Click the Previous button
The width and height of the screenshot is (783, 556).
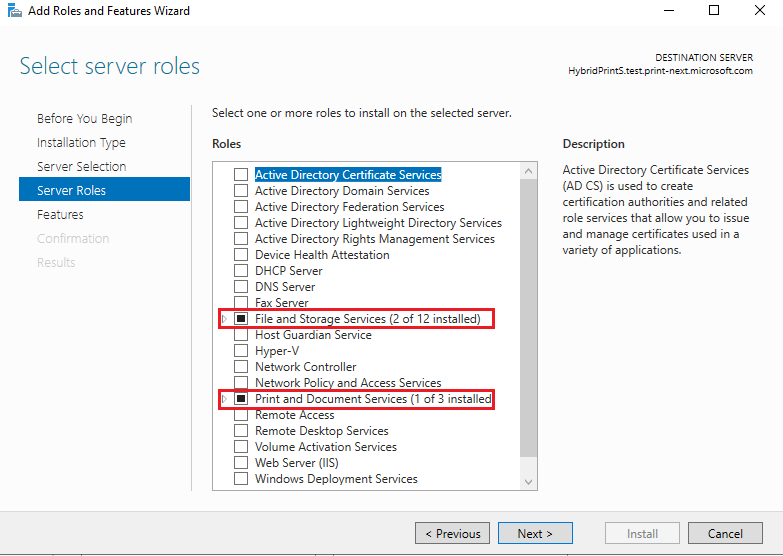point(452,534)
